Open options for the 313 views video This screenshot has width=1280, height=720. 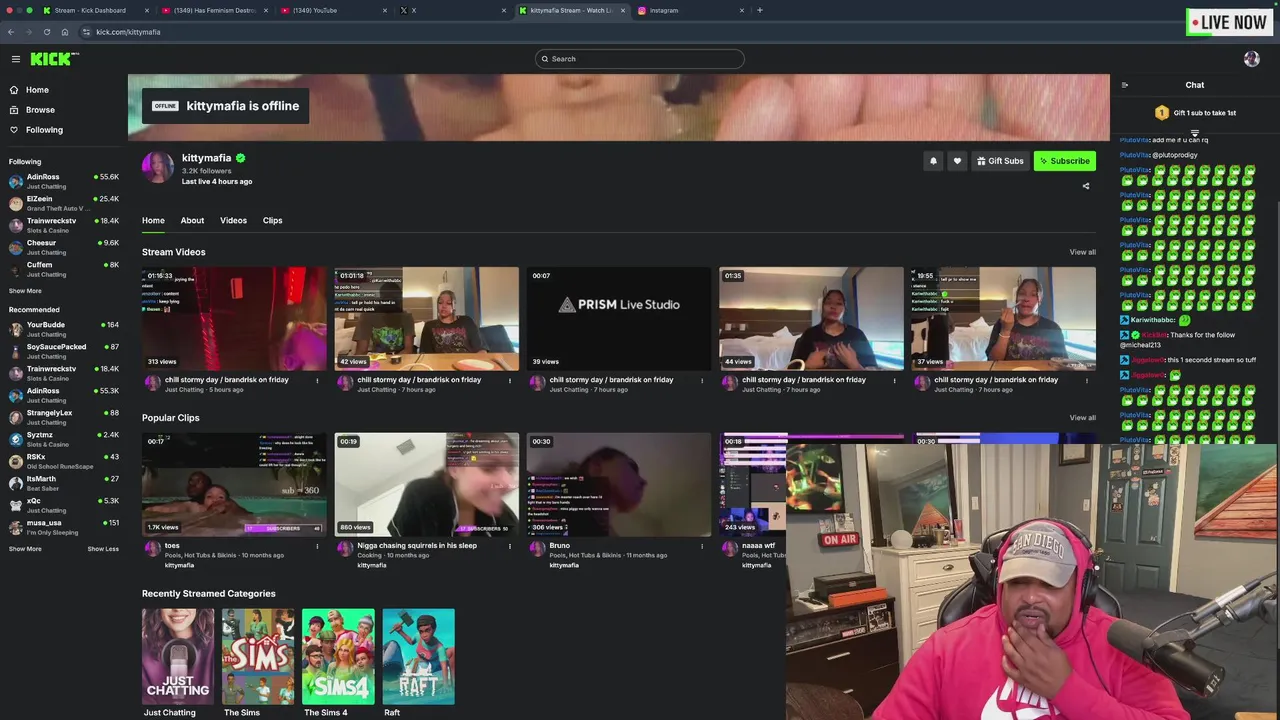coord(317,380)
